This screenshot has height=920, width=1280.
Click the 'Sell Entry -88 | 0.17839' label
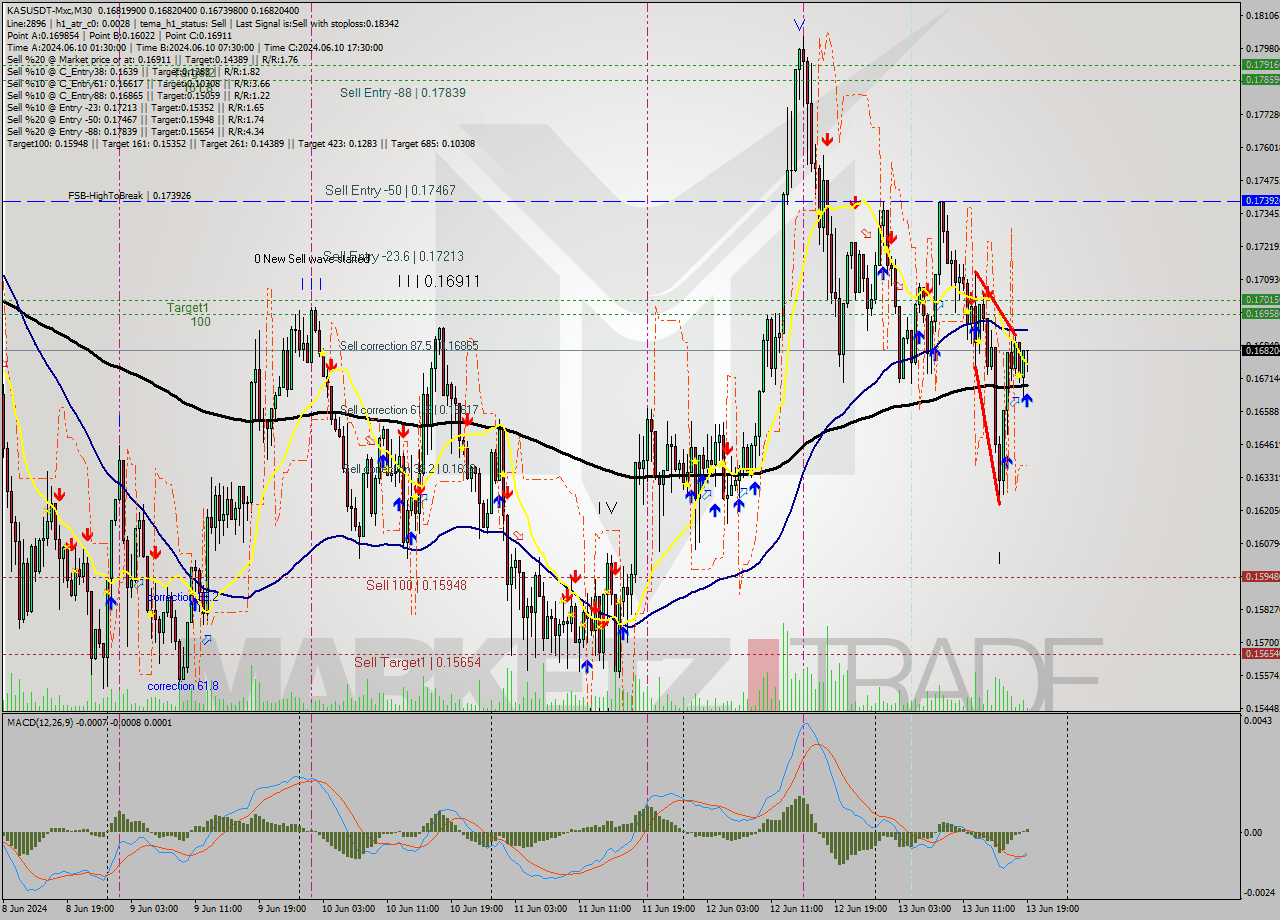(x=403, y=92)
